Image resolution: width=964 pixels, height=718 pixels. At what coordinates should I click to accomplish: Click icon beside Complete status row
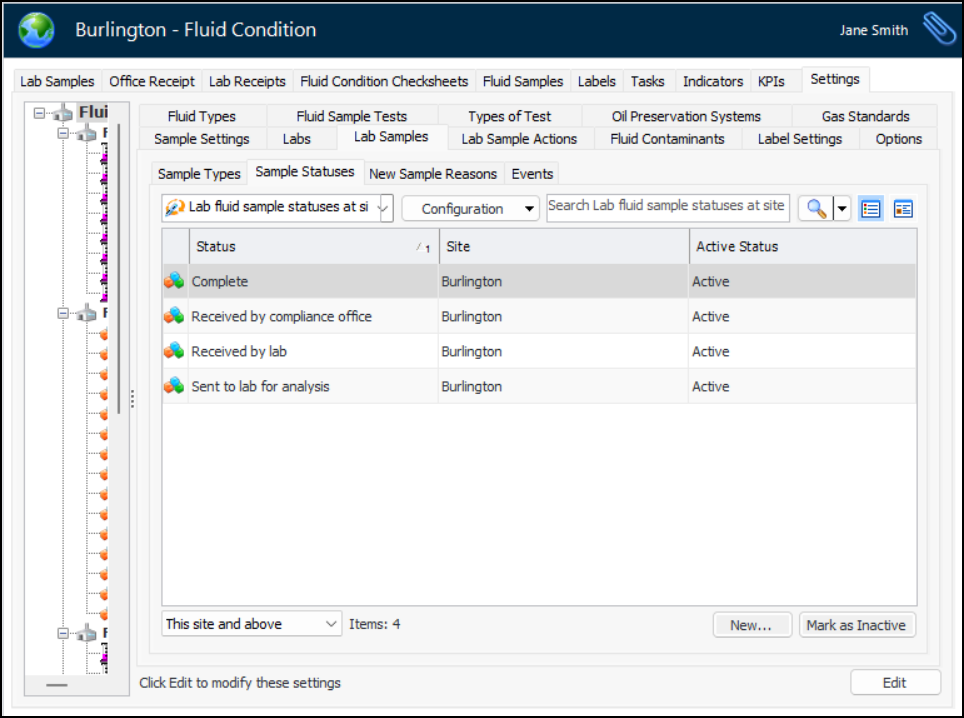coord(175,282)
